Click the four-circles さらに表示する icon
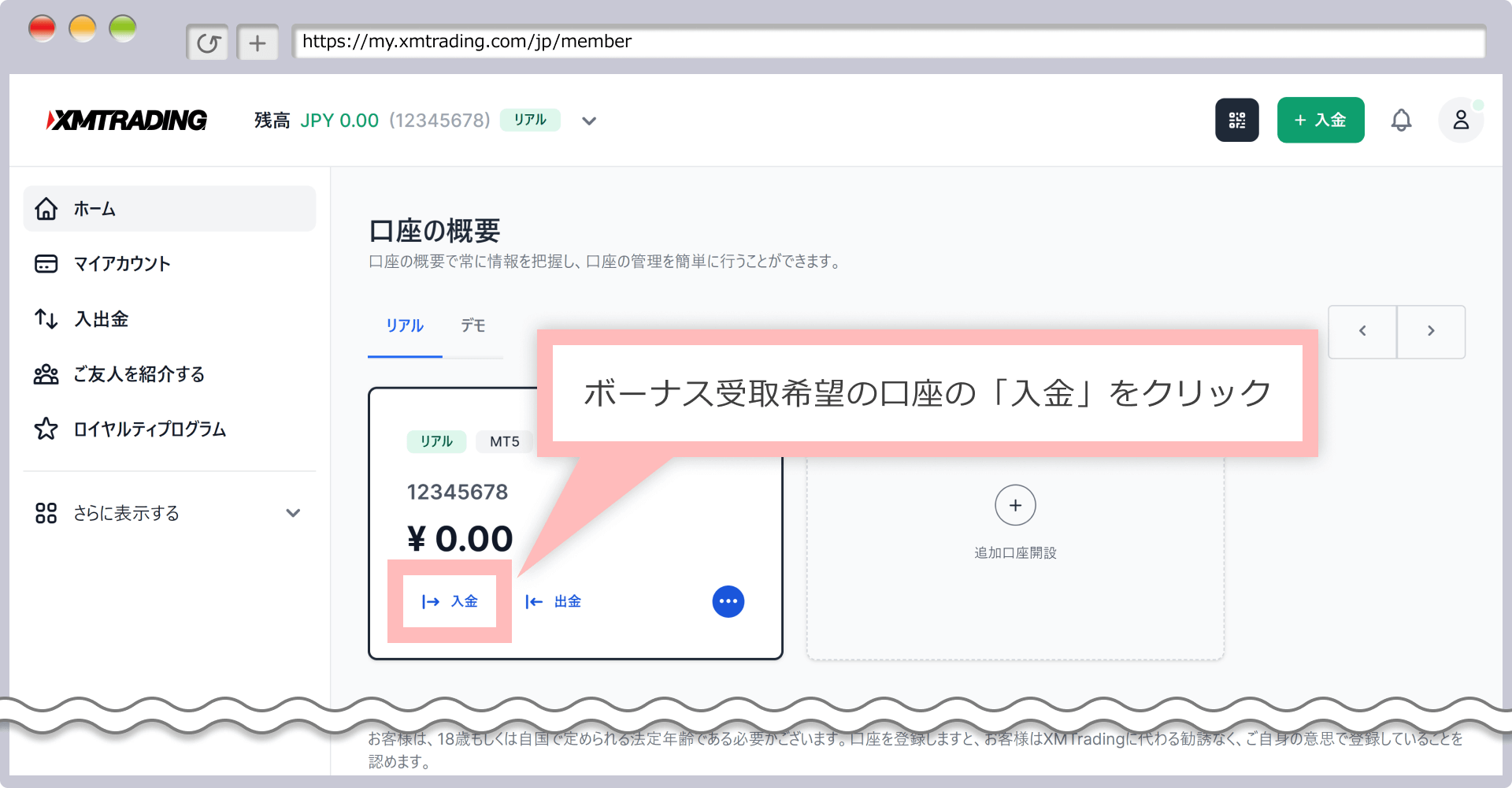The width and height of the screenshot is (1512, 788). click(x=46, y=513)
